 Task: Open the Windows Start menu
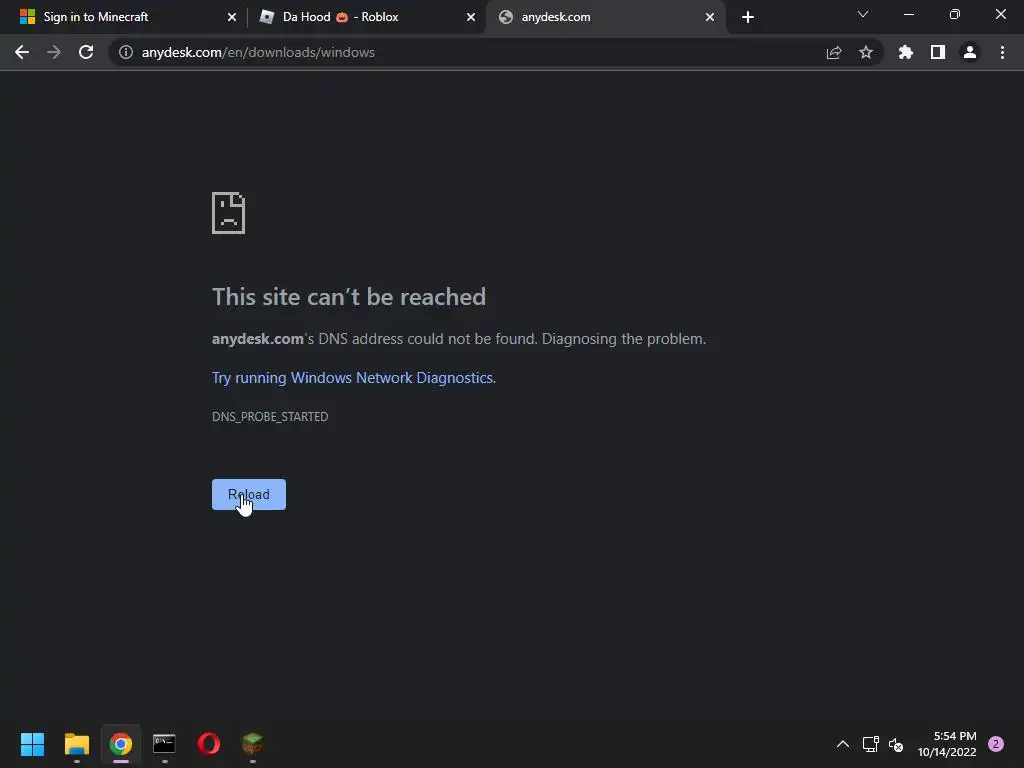32,744
